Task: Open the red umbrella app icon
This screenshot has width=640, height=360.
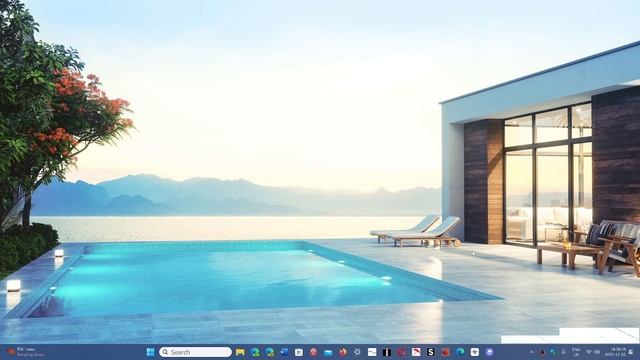Action: point(416,352)
